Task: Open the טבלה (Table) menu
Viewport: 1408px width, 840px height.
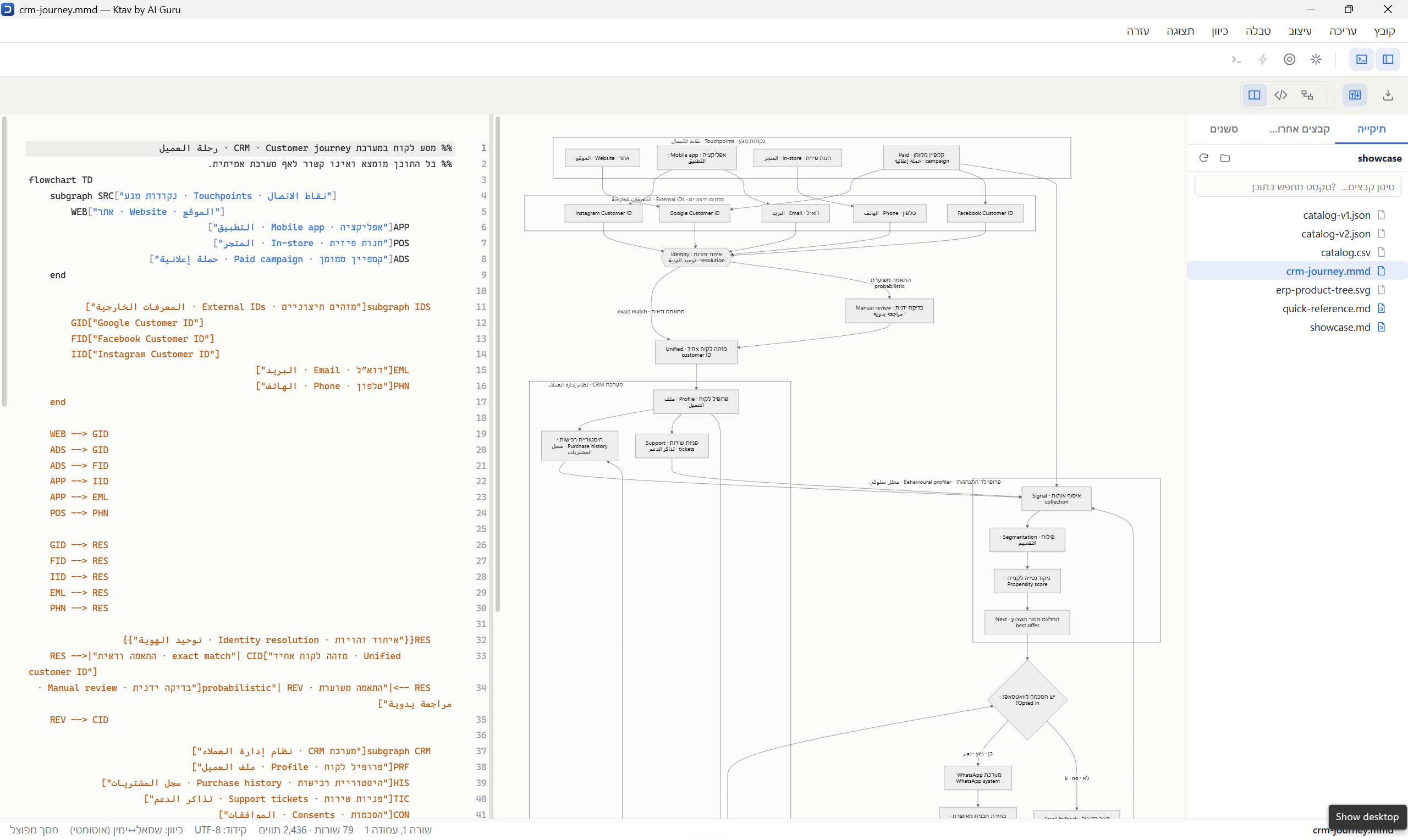Action: tap(1258, 31)
